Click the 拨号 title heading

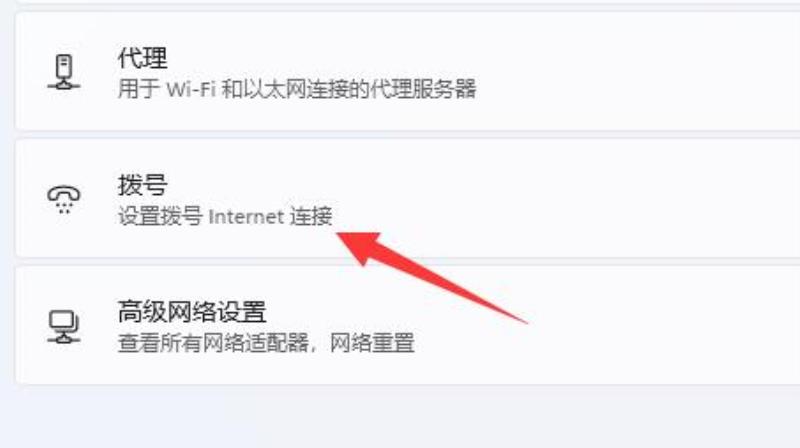click(142, 184)
